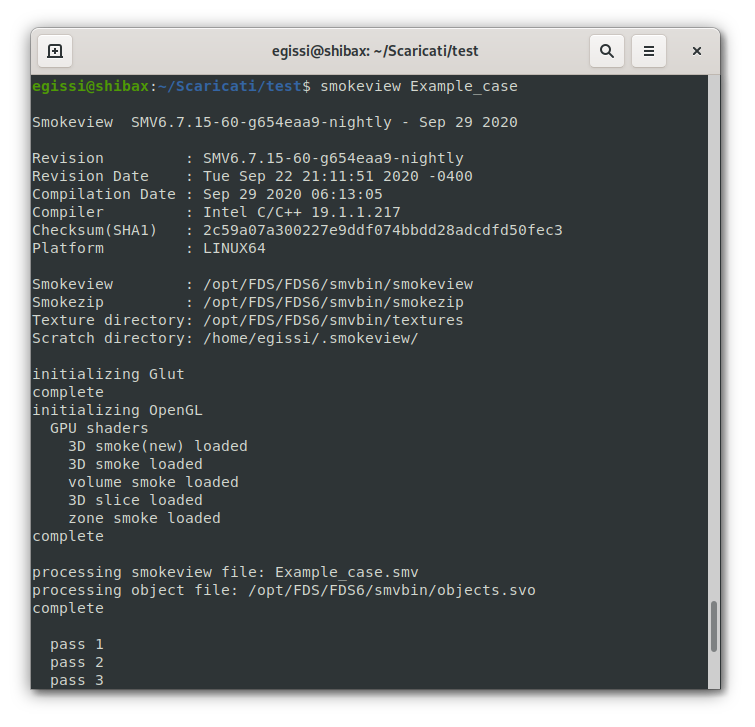Screen dimensions: 755x727
Task: Open the hamburger menu
Action: click(649, 51)
